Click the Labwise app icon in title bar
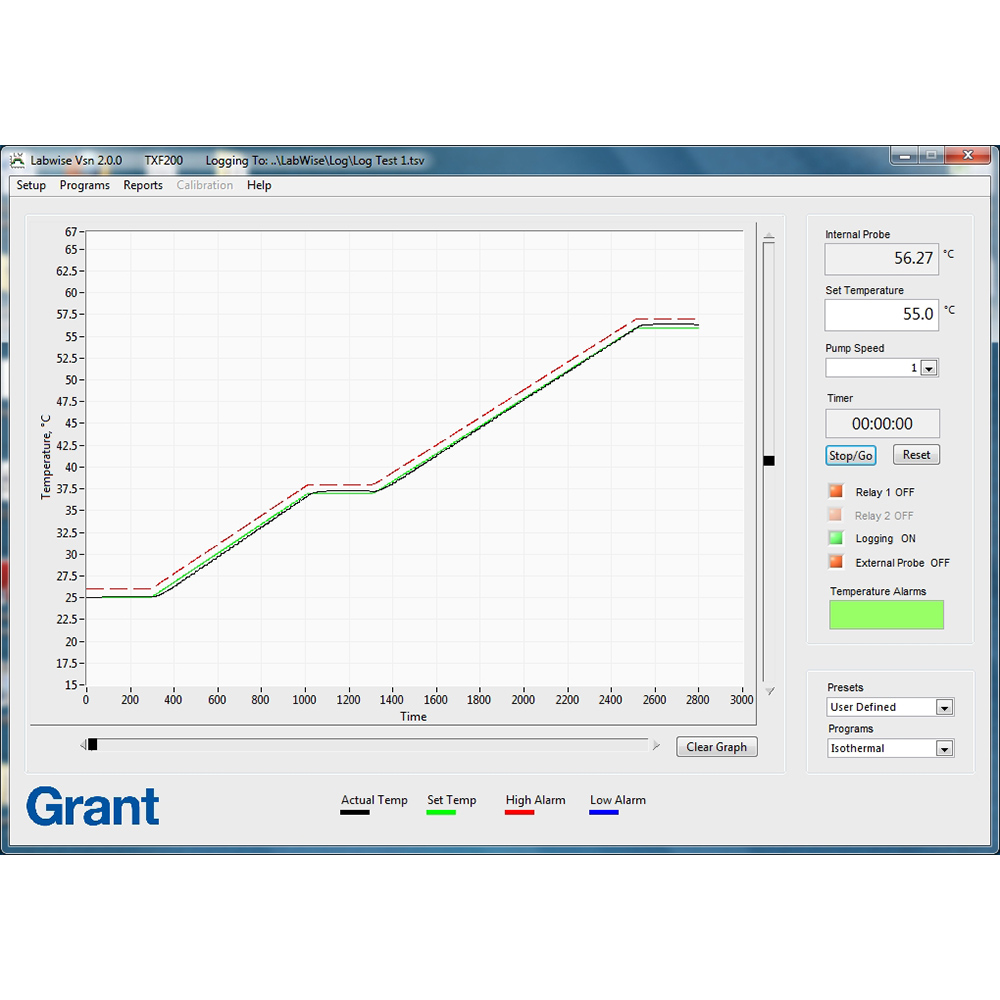Image resolution: width=1000 pixels, height=1000 pixels. 17,160
